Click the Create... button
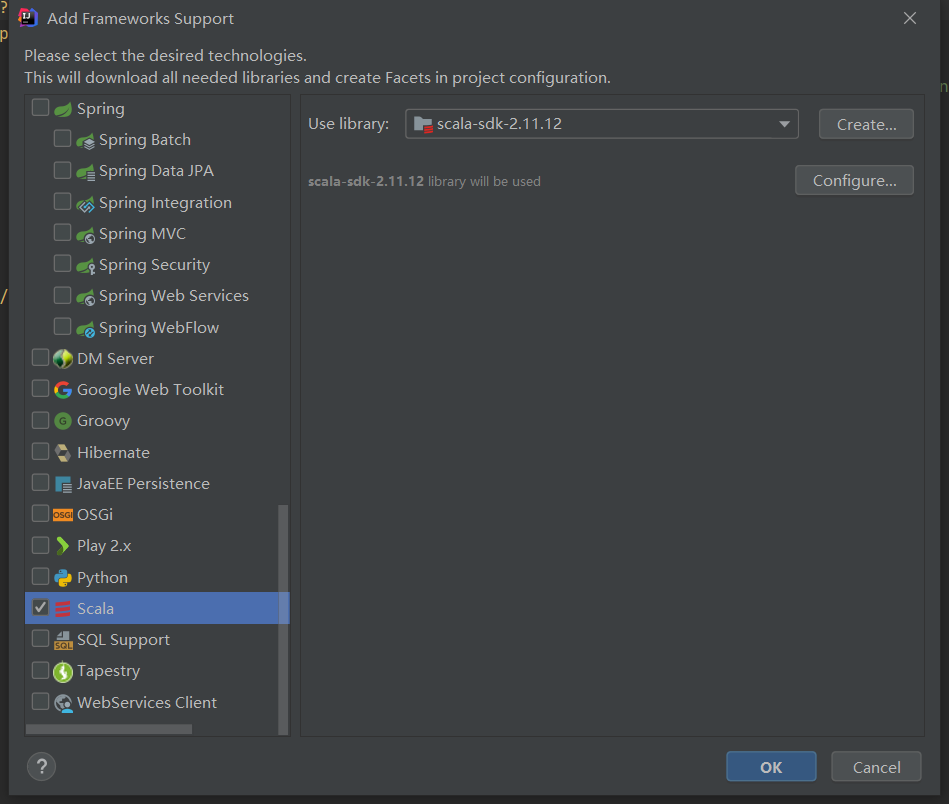 (x=866, y=124)
